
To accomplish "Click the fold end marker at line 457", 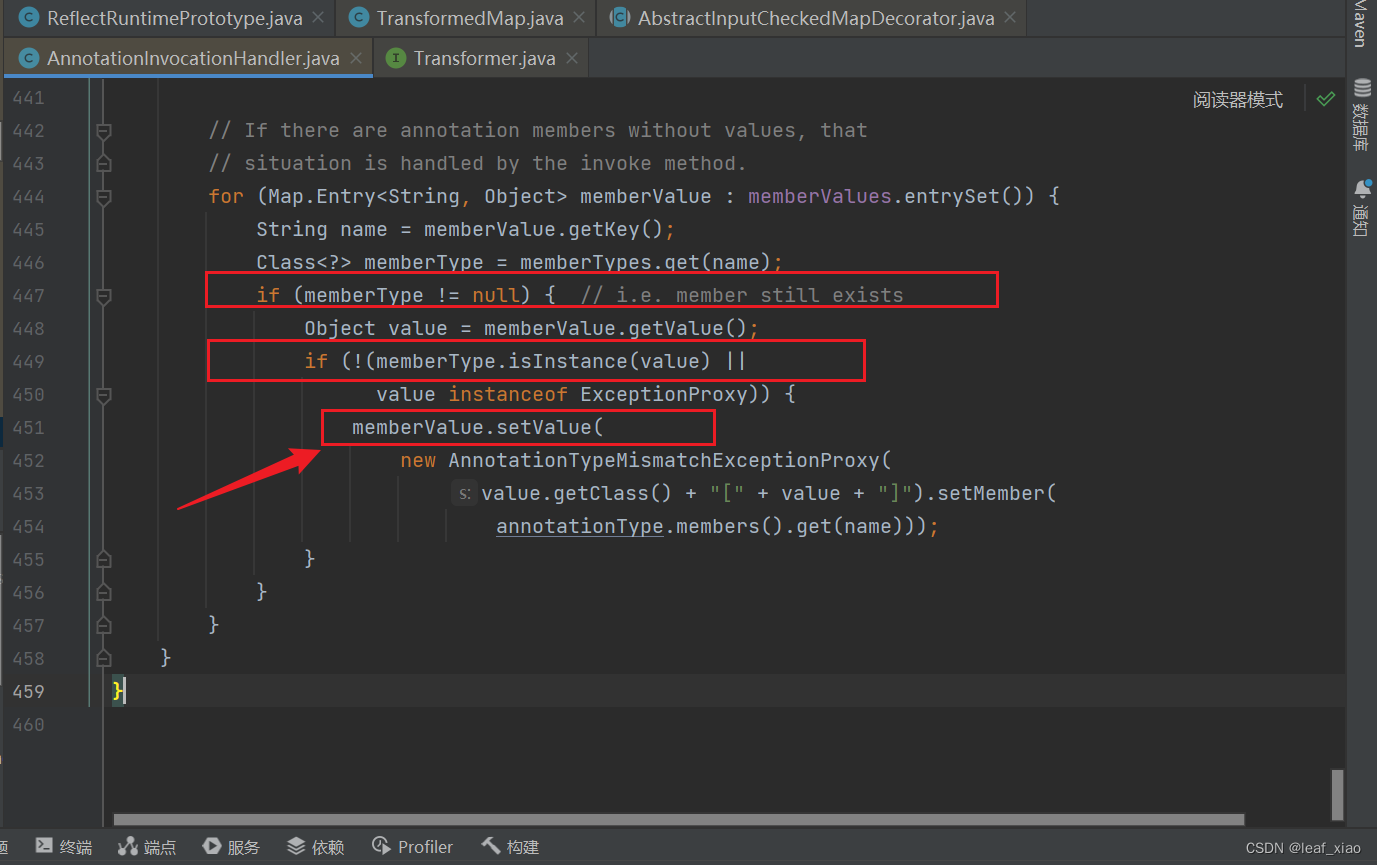I will 103,625.
